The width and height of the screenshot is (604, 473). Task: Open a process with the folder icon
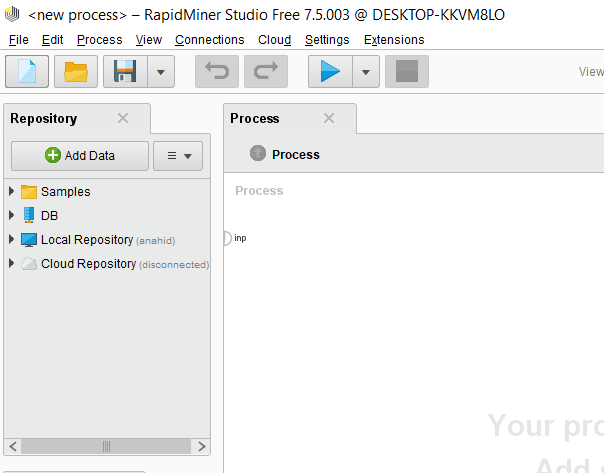pos(76,71)
